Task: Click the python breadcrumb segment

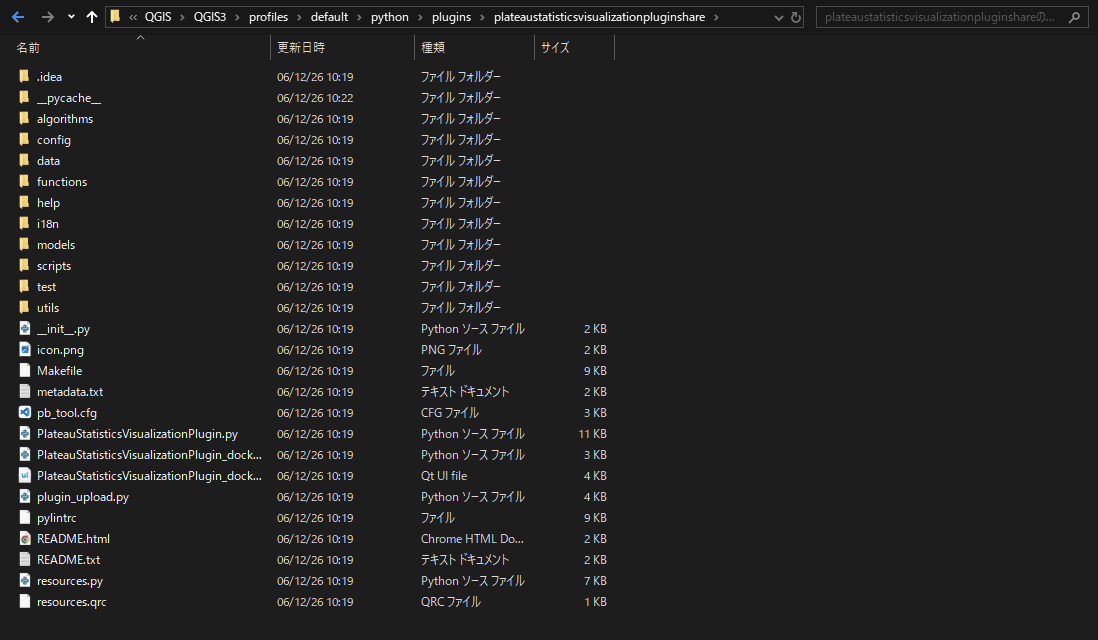Action: click(389, 18)
